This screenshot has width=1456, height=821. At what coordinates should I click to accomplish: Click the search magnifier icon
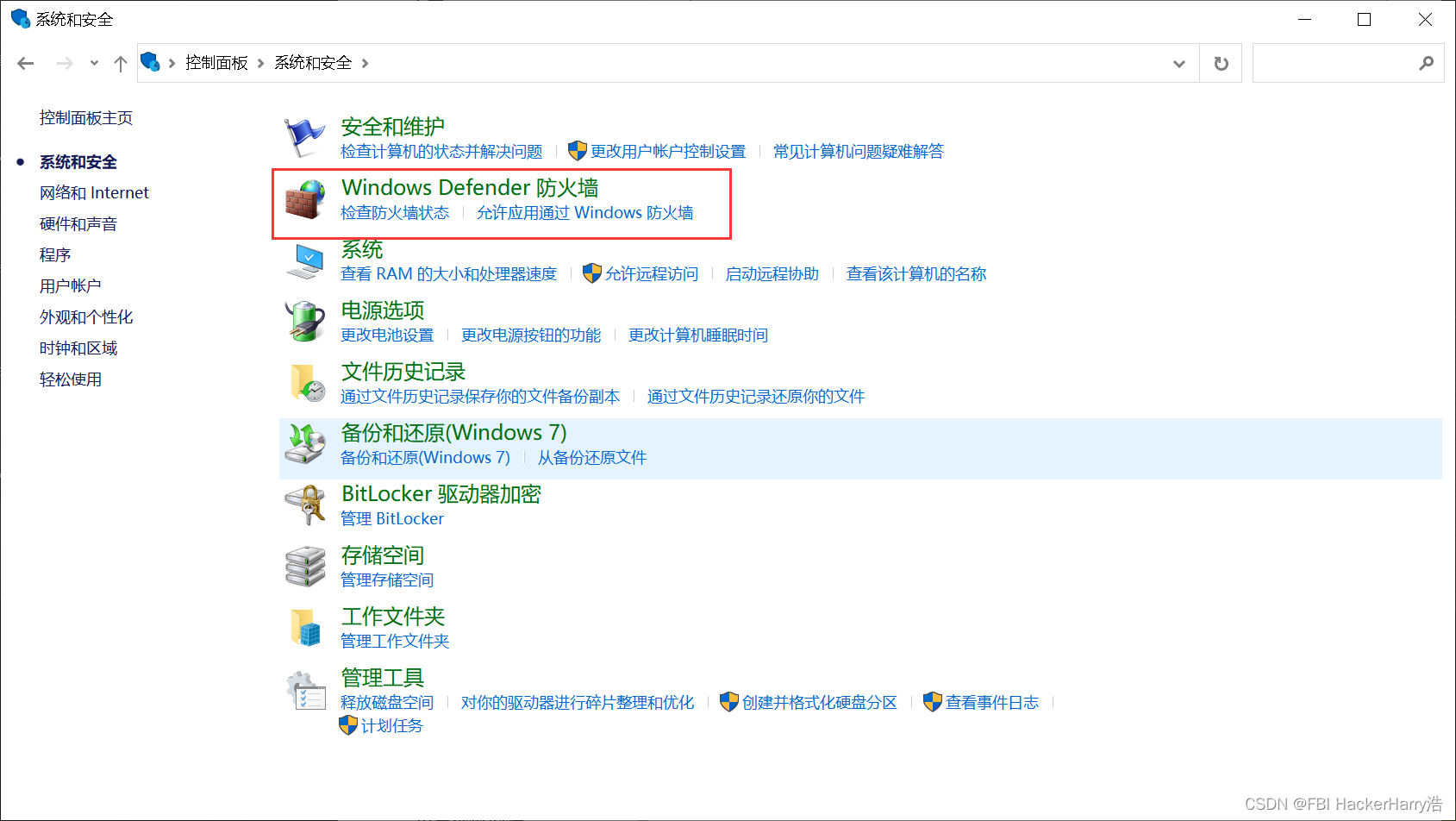[1427, 63]
